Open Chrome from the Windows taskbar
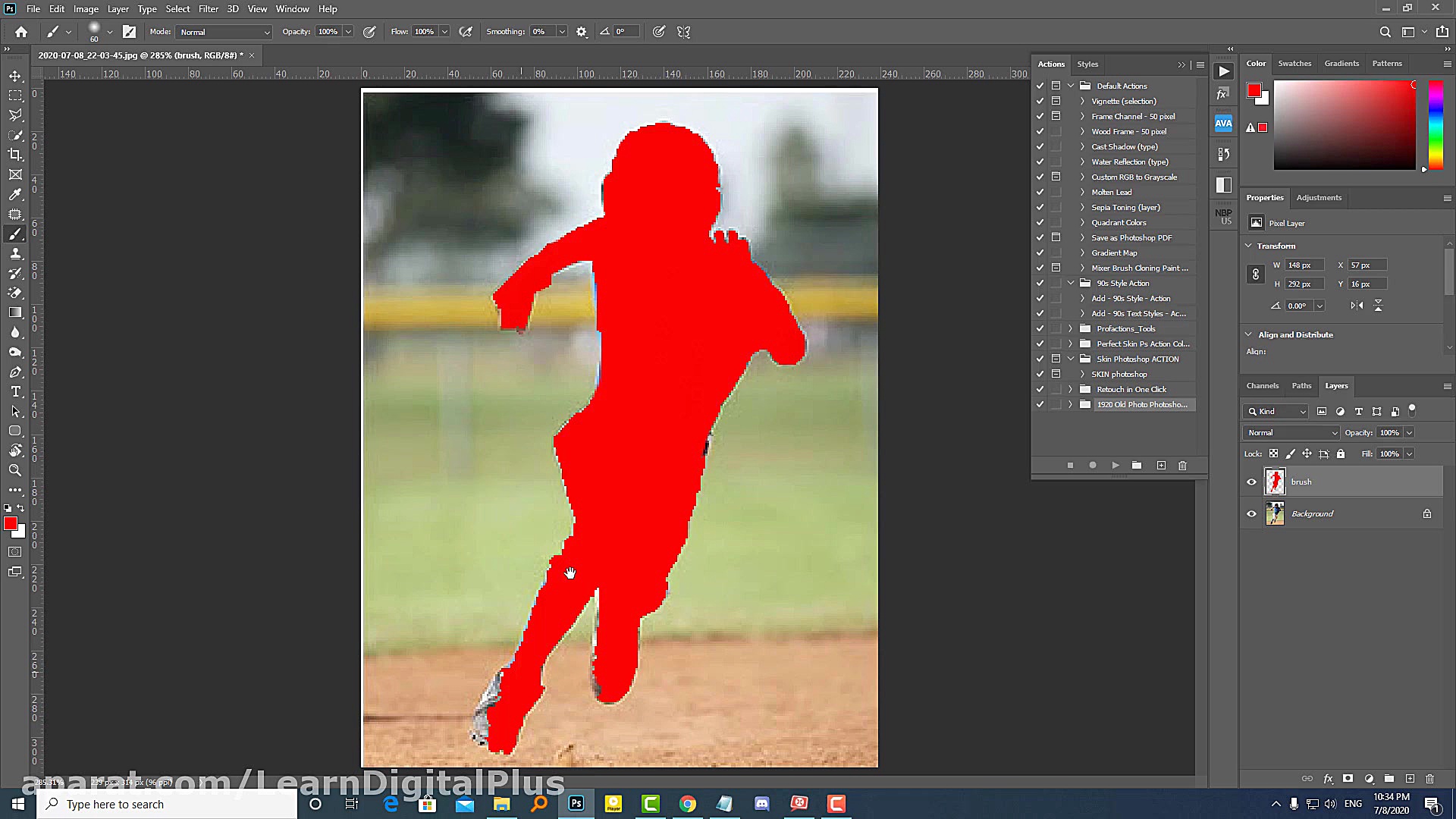 pos(687,804)
